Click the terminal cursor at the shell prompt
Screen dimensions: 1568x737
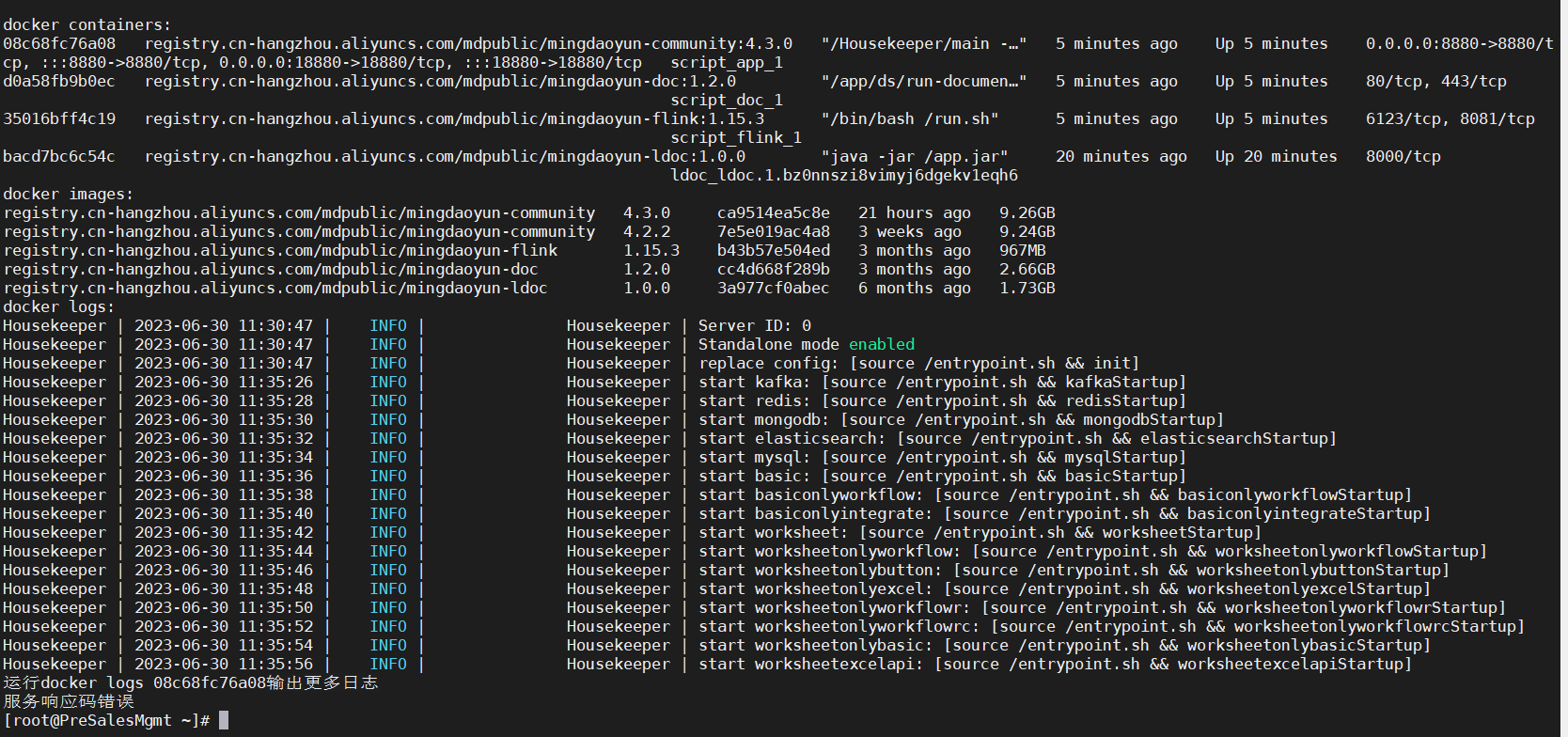(224, 720)
